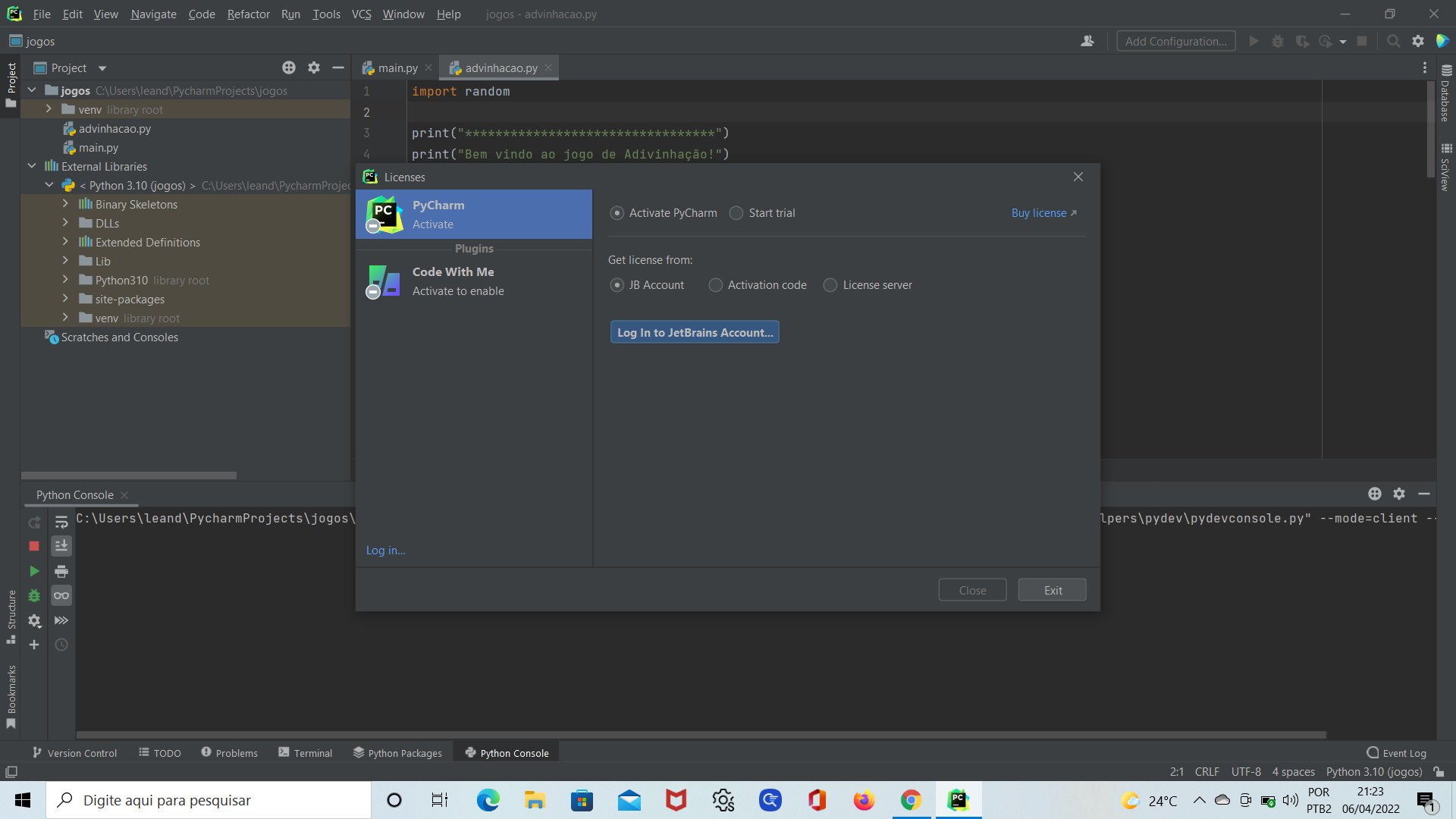Click the Activation code radio button
The width and height of the screenshot is (1456, 819).
(x=716, y=285)
